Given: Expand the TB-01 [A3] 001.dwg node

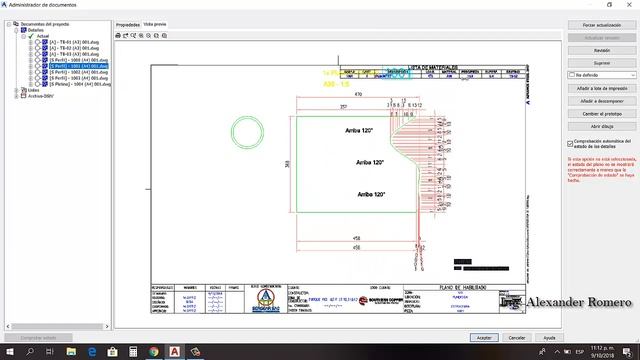Looking at the screenshot, I should (x=31, y=42).
